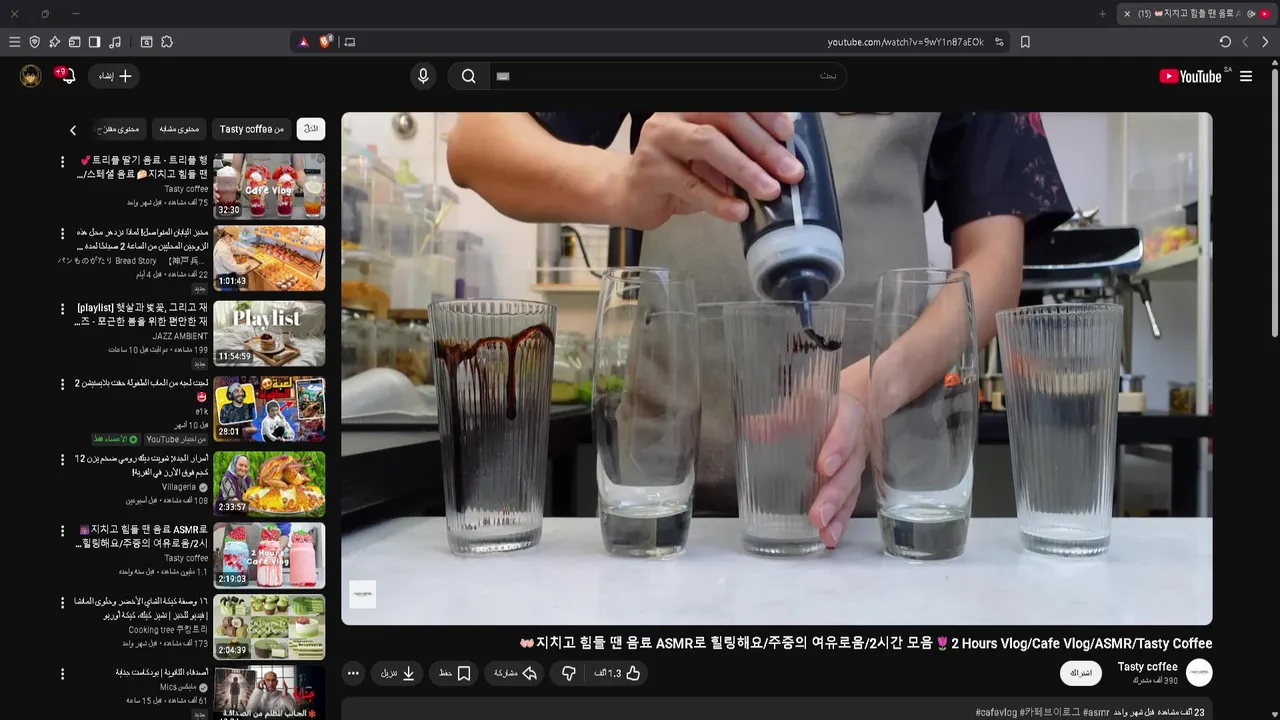Image resolution: width=1280 pixels, height=720 pixels.
Task: Go back using the left arrow
Action: (1245, 42)
